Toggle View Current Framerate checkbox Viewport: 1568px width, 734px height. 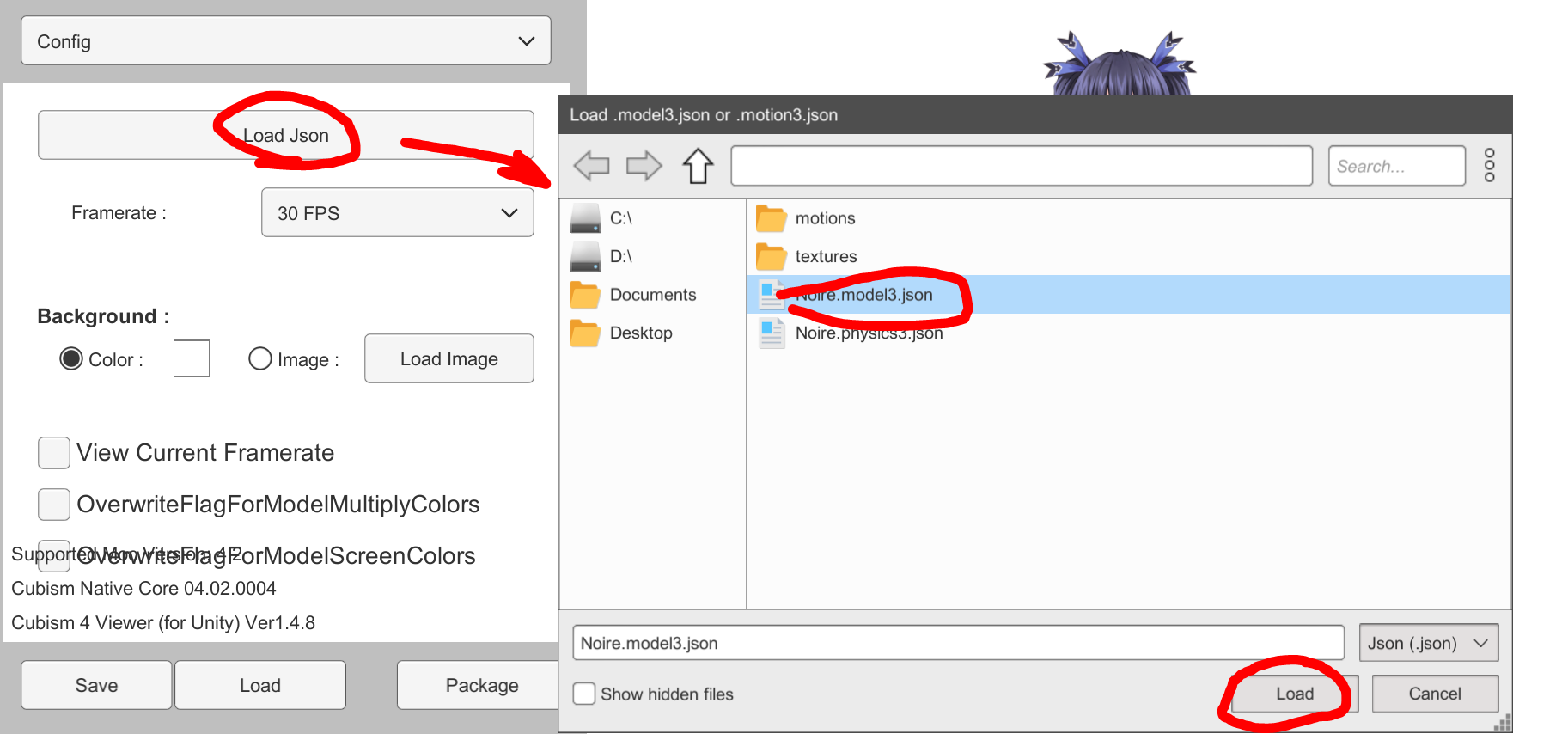[54, 453]
